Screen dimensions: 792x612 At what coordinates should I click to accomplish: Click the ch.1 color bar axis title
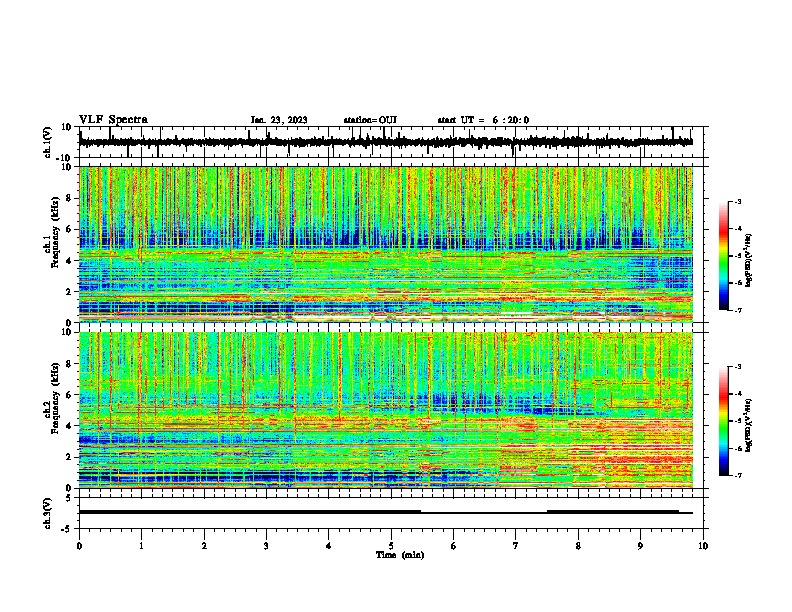pyautogui.click(x=749, y=261)
